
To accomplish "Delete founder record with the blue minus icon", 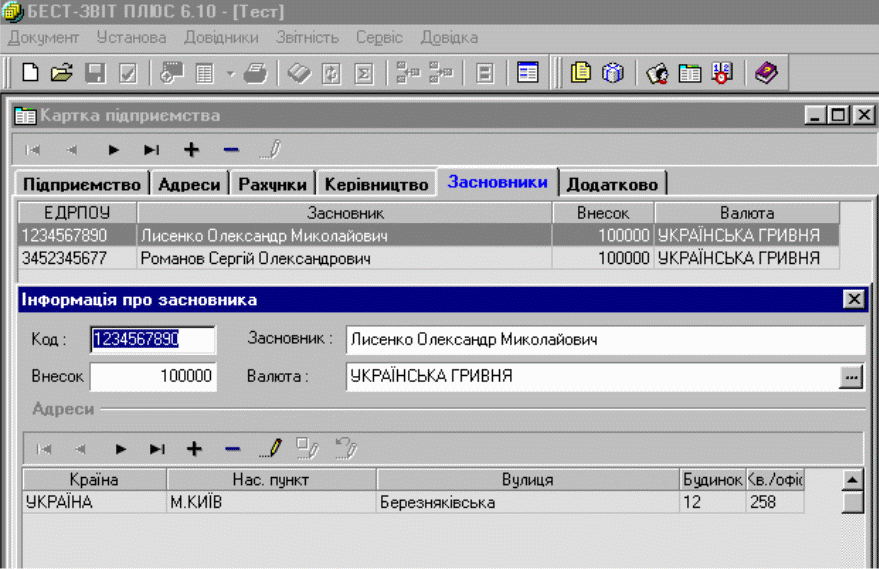I will click(x=231, y=150).
